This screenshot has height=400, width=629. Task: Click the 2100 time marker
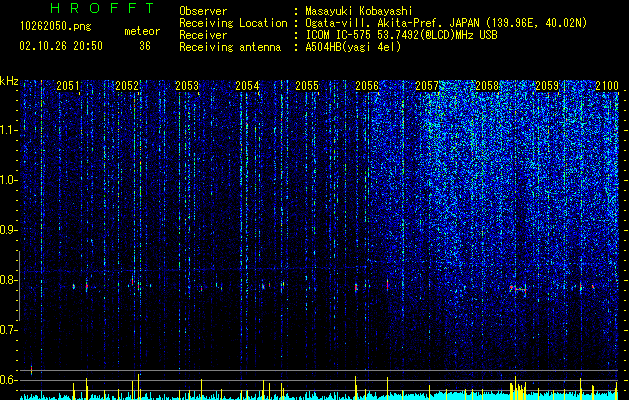(607, 86)
